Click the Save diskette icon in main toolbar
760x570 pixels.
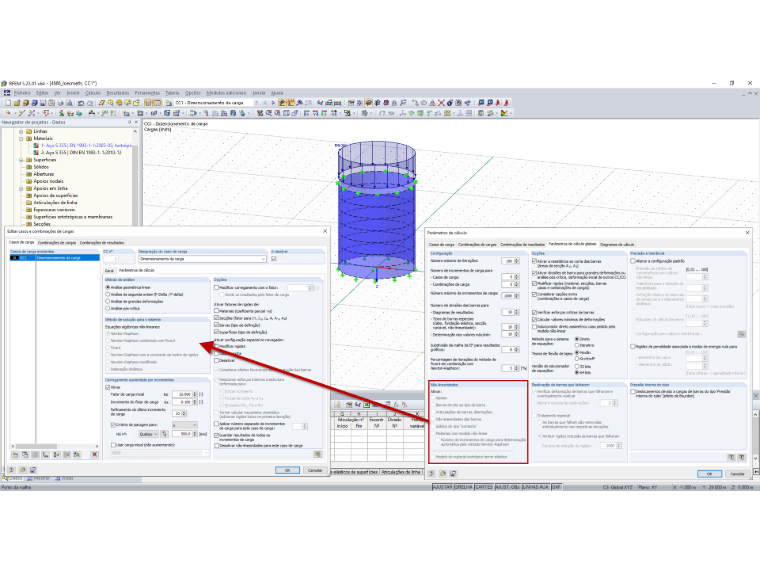(x=43, y=103)
